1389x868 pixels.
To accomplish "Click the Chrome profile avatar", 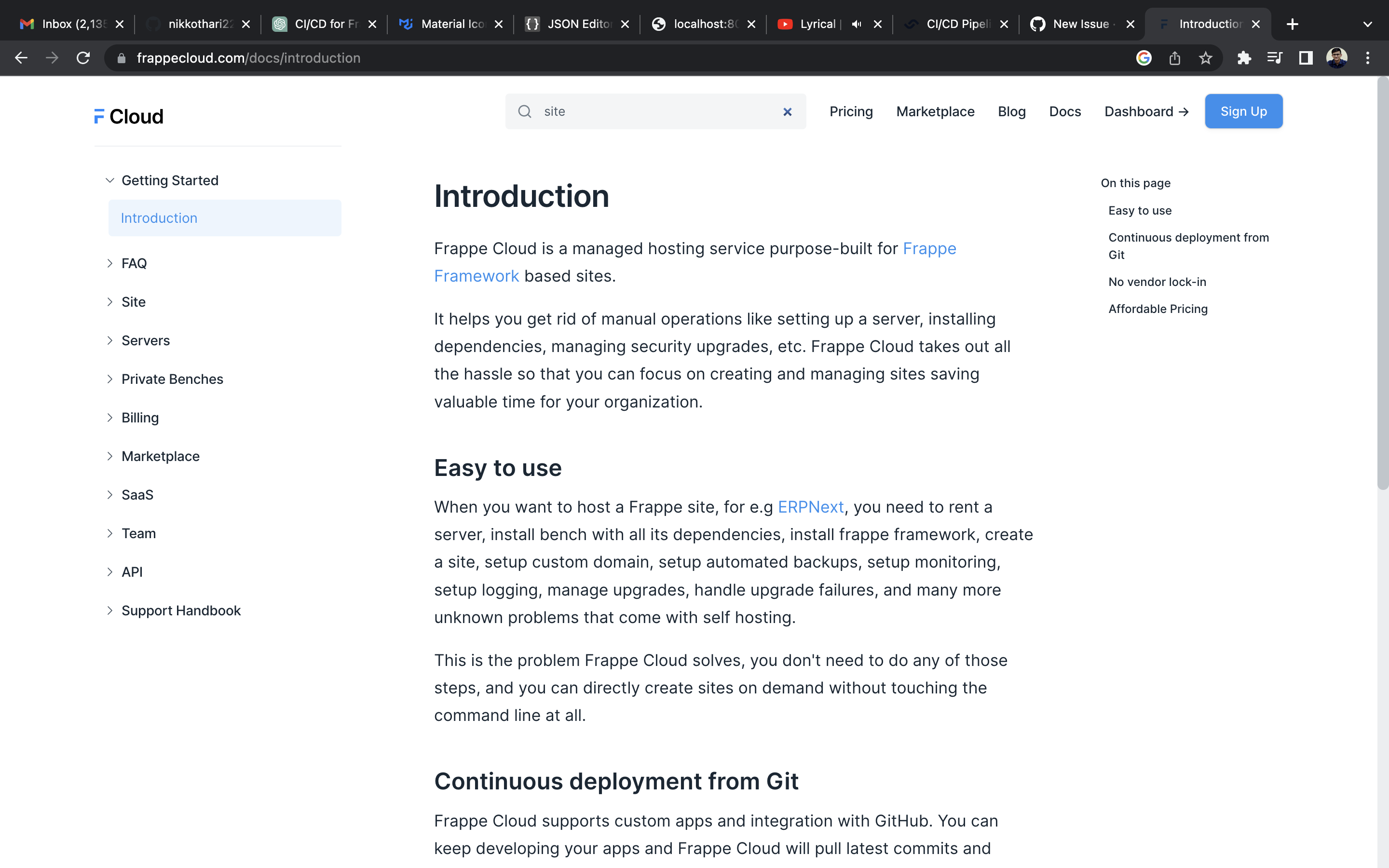I will tap(1337, 57).
